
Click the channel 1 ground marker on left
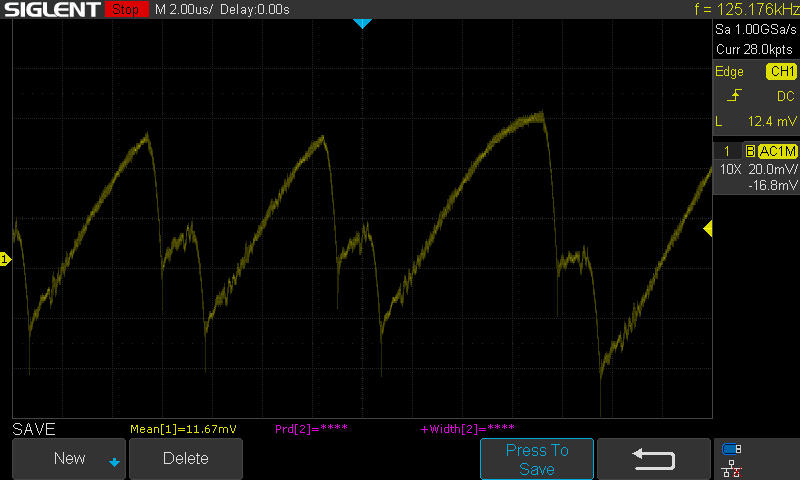click(5, 259)
